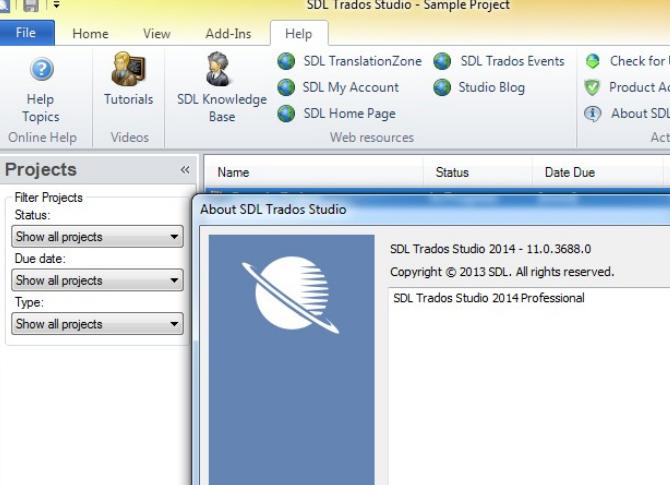The width and height of the screenshot is (670, 485).
Task: Launch the Tutorials videos icon
Action: click(128, 72)
